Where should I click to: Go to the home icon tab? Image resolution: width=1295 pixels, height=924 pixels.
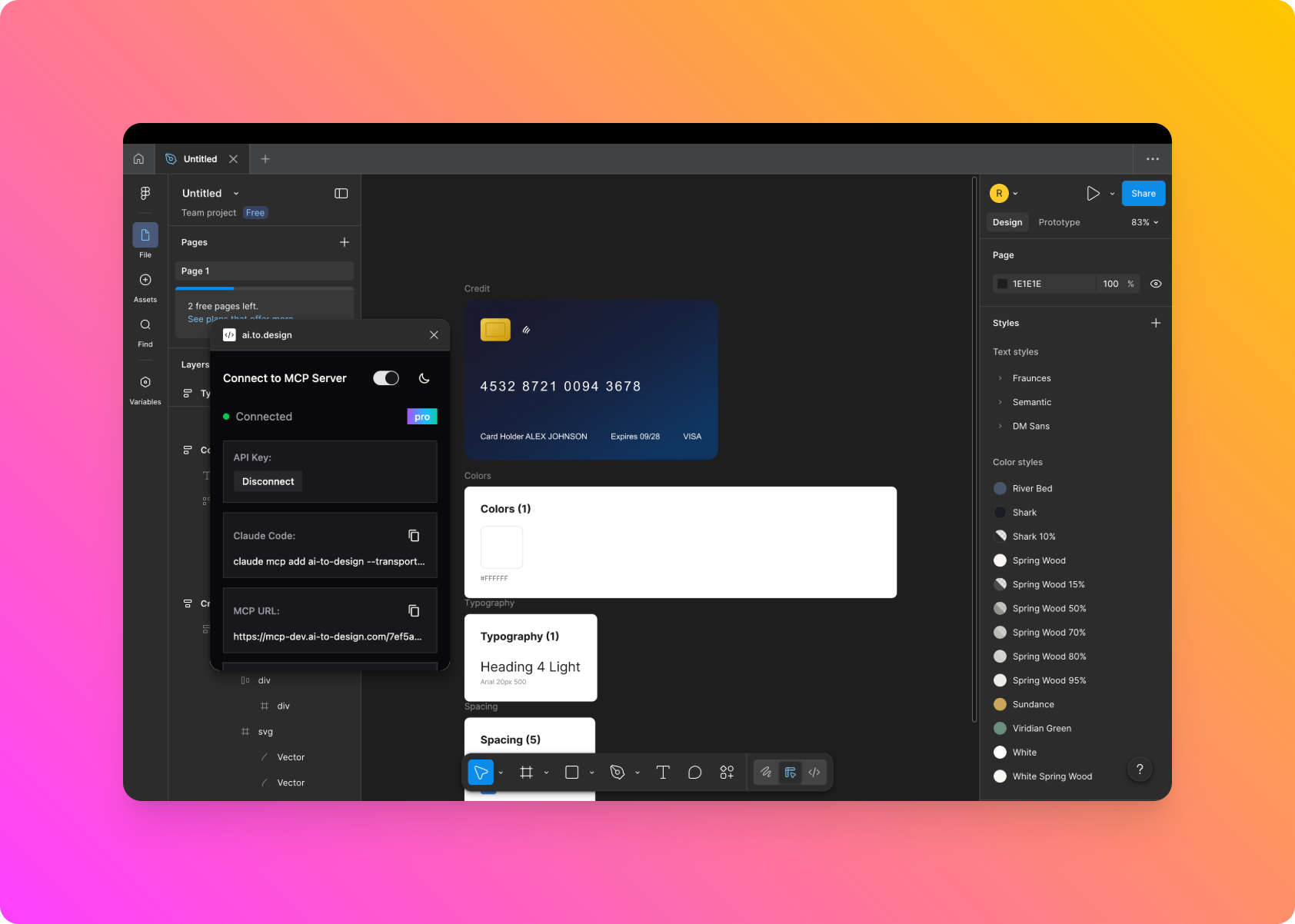pos(138,159)
